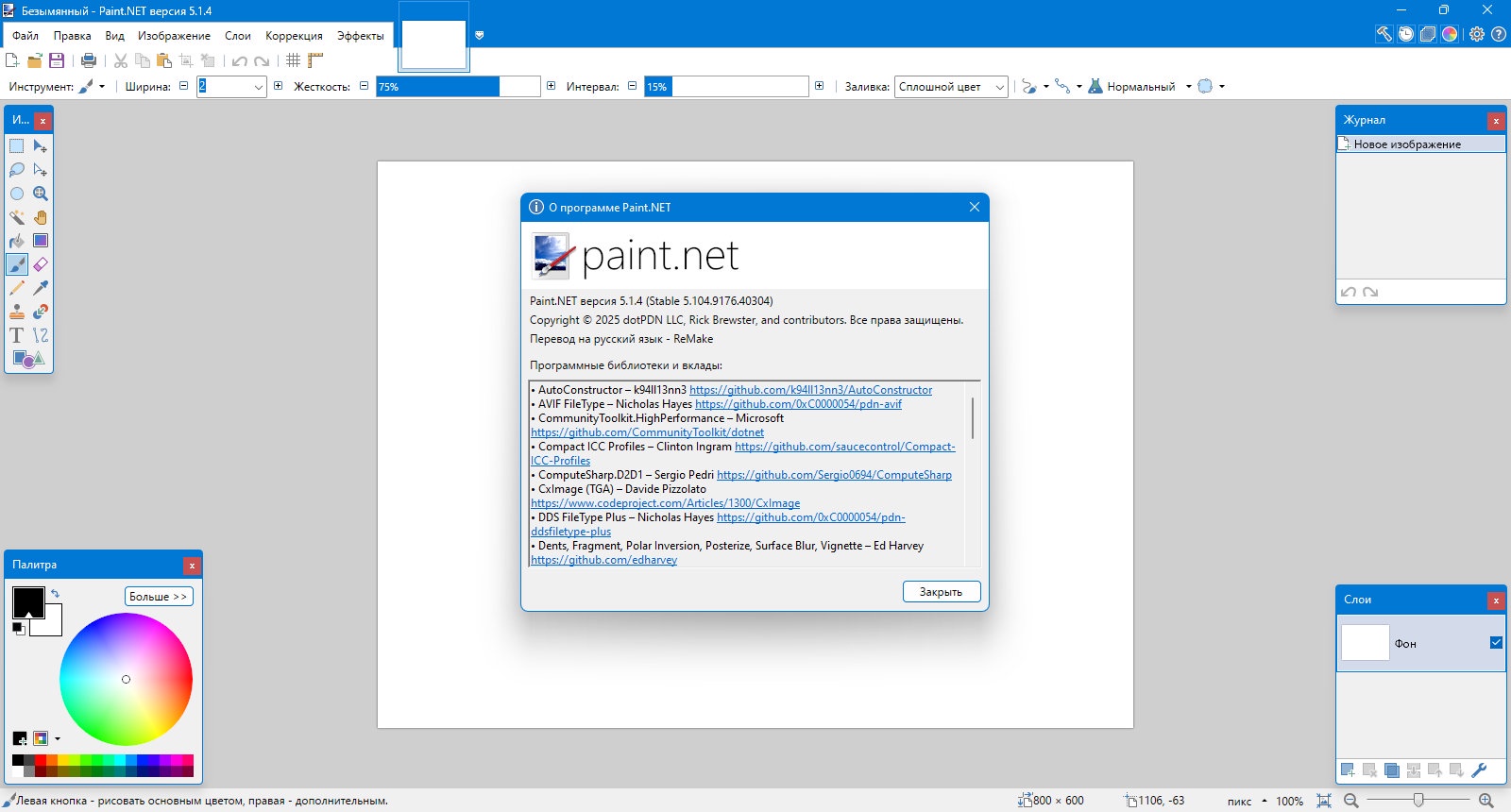Select the Clone Stamp tool
Image resolution: width=1511 pixels, height=812 pixels.
coord(17,312)
